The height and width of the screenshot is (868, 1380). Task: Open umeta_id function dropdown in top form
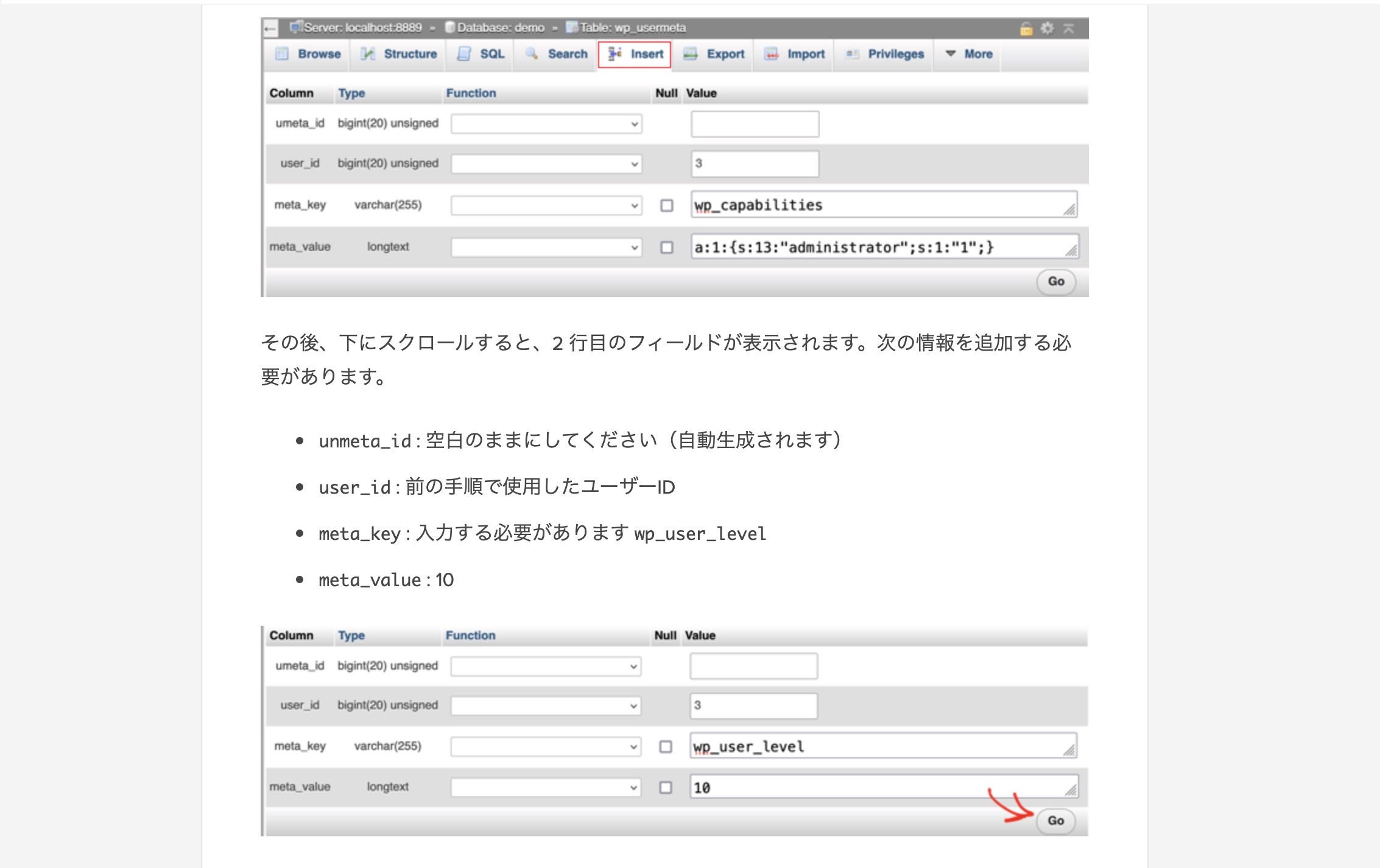[546, 124]
